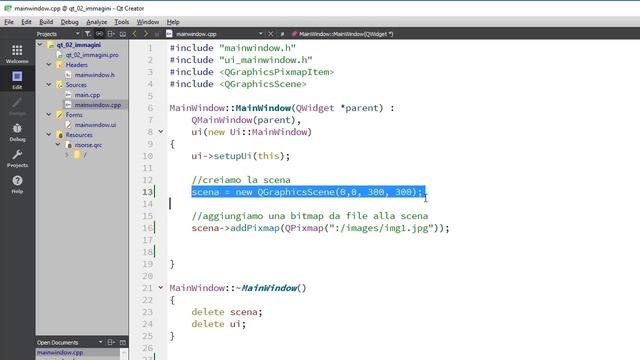The image size is (640, 360).
Task: Select mainwindow.h in the Headers folder
Action: 95,75
